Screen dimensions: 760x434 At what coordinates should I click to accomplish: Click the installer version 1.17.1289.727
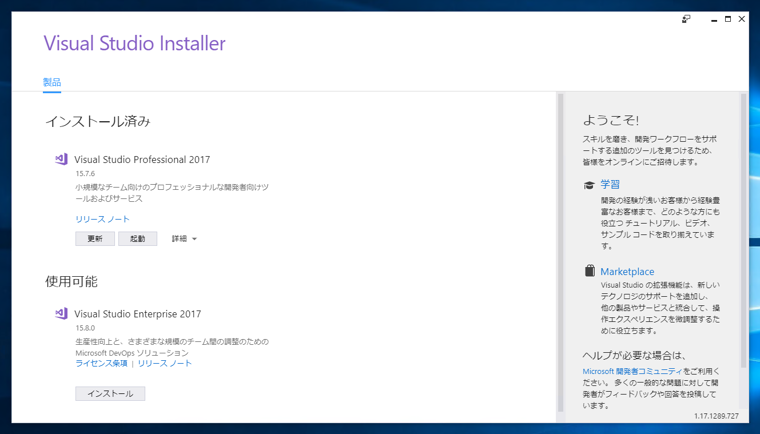[716, 416]
